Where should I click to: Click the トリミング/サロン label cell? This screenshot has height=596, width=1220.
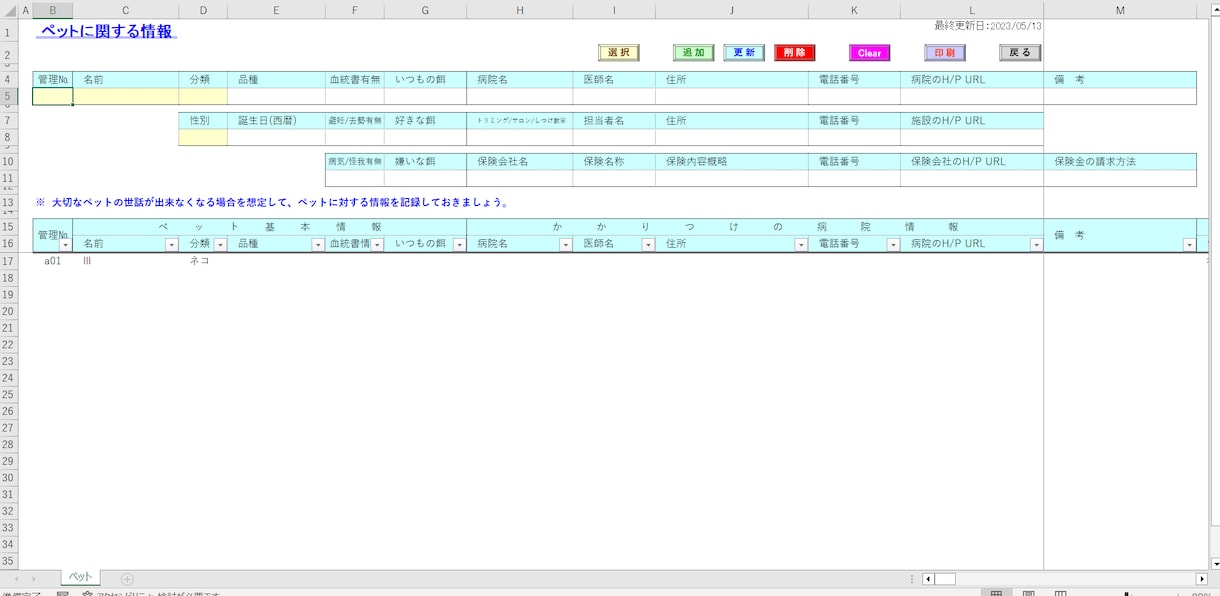pos(519,121)
